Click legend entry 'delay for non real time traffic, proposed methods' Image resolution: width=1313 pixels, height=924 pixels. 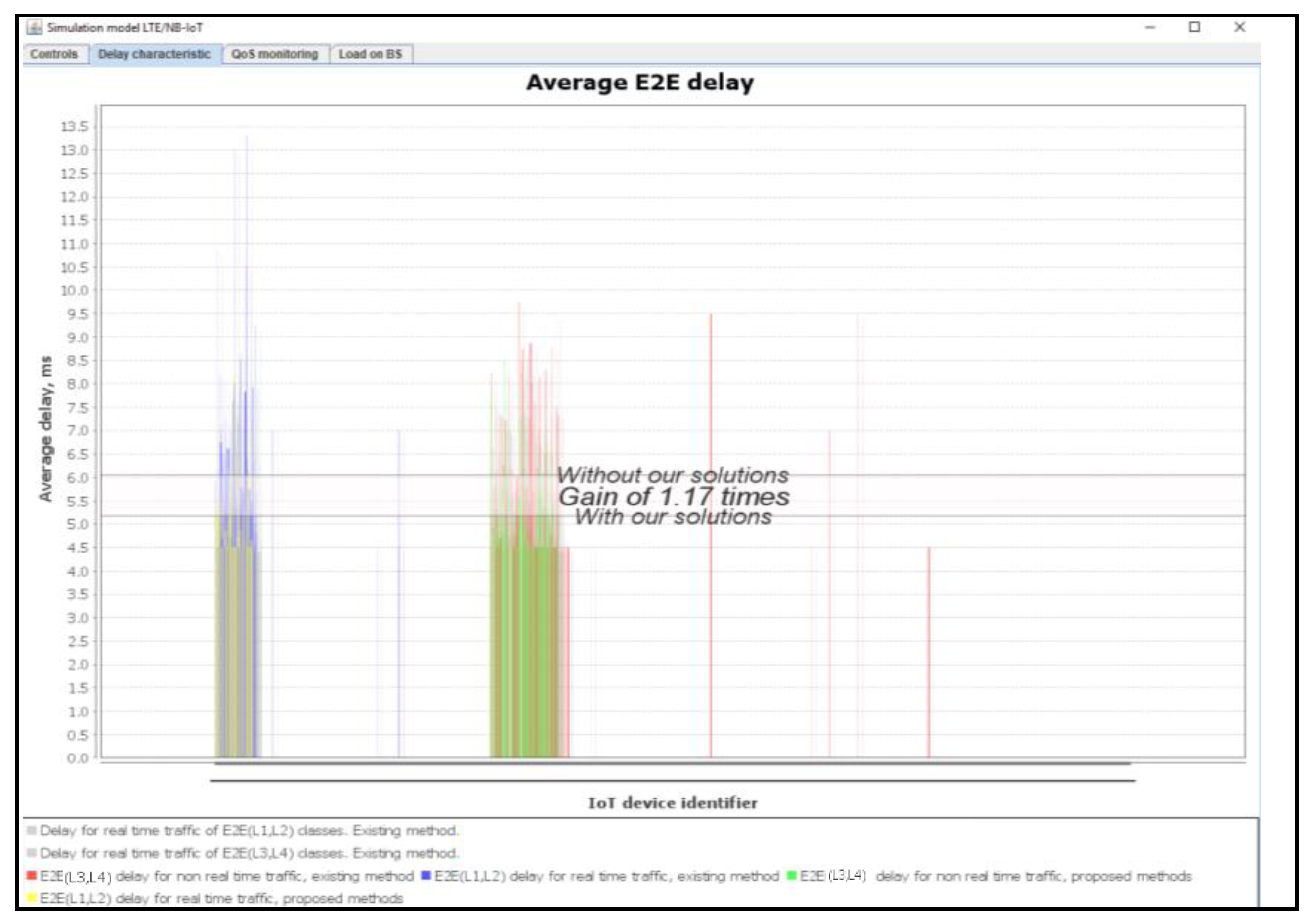point(1034,876)
